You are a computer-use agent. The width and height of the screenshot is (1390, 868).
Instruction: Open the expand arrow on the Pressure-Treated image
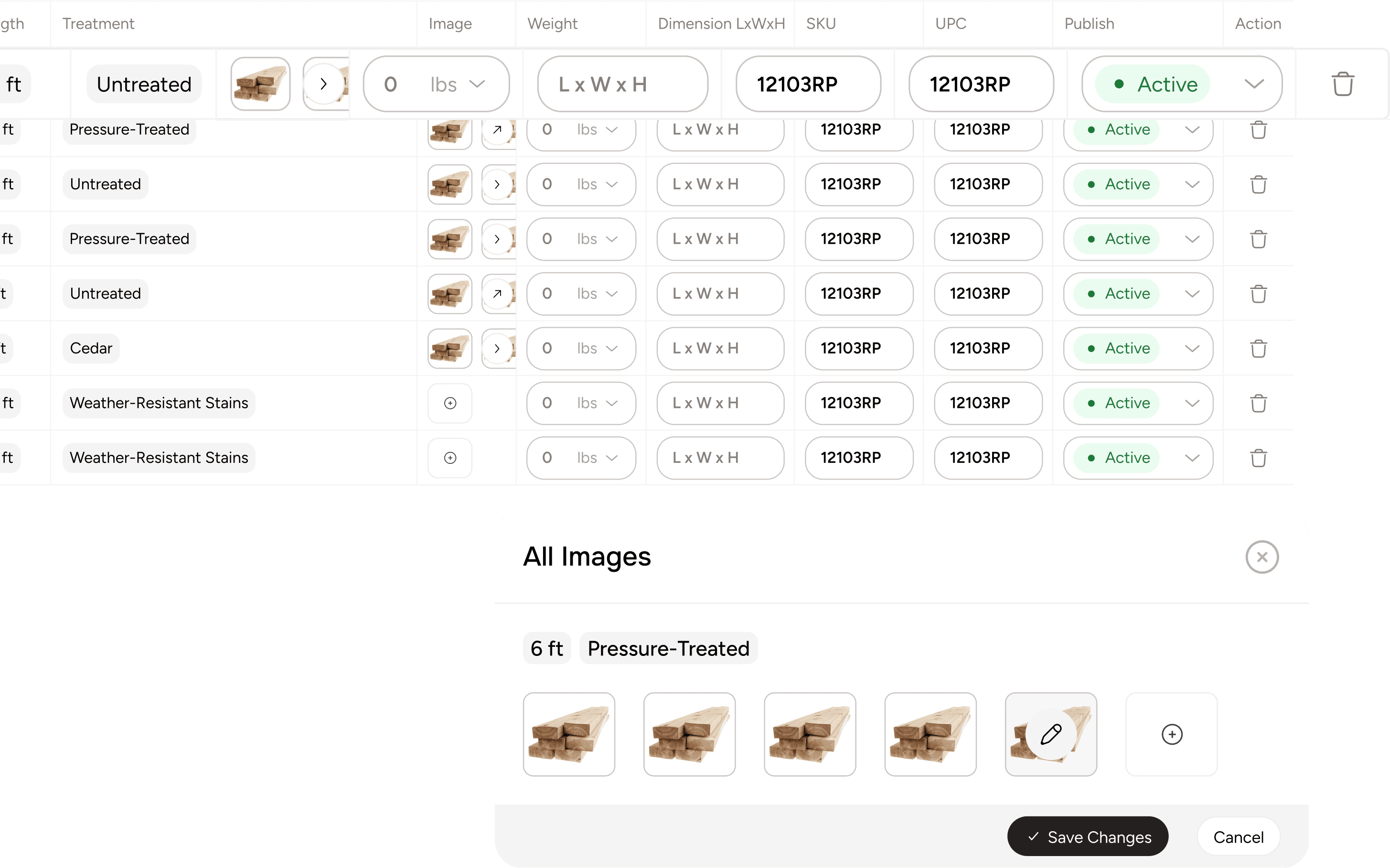tap(497, 129)
